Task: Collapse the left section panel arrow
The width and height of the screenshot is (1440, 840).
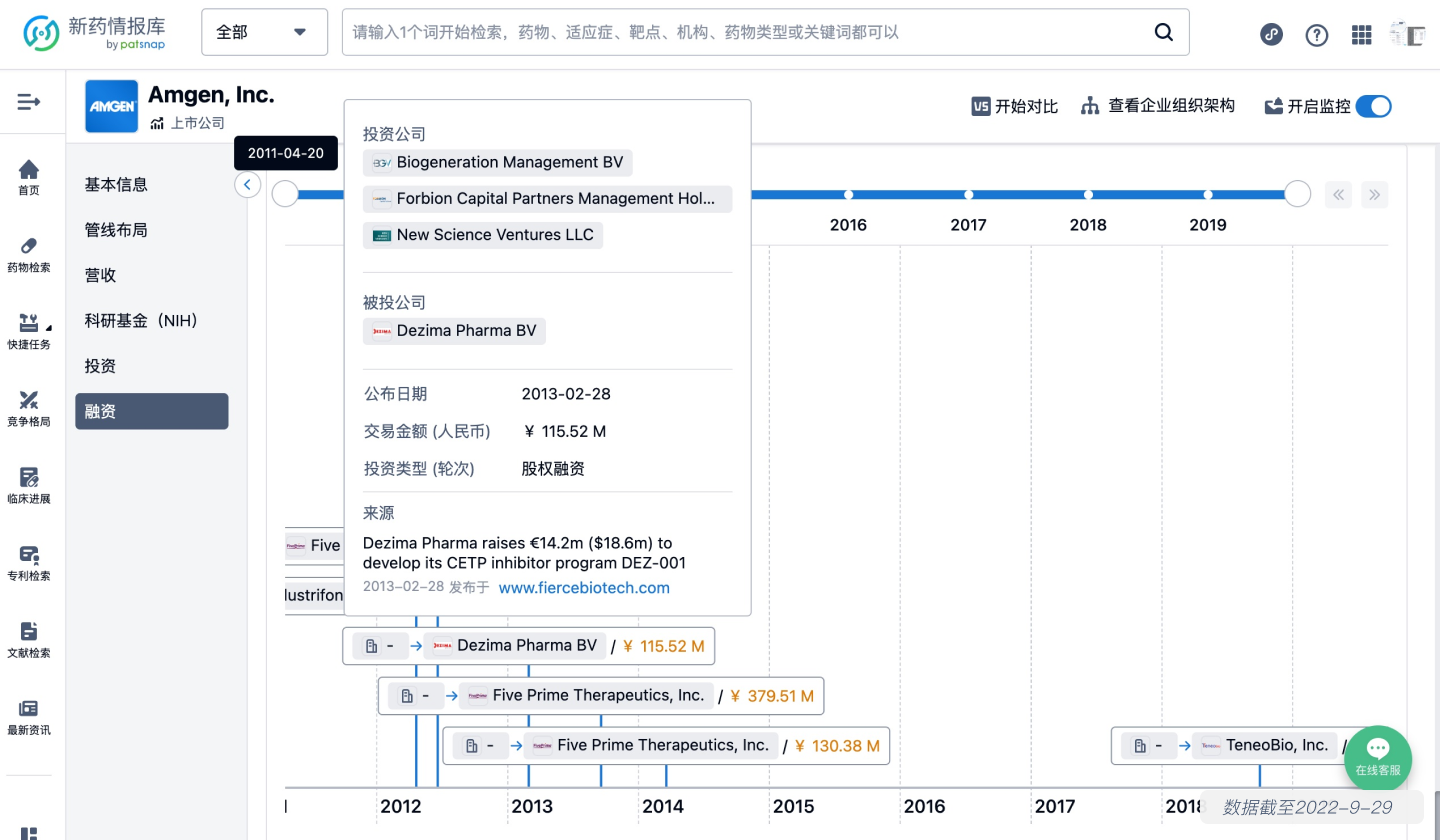Action: [247, 185]
